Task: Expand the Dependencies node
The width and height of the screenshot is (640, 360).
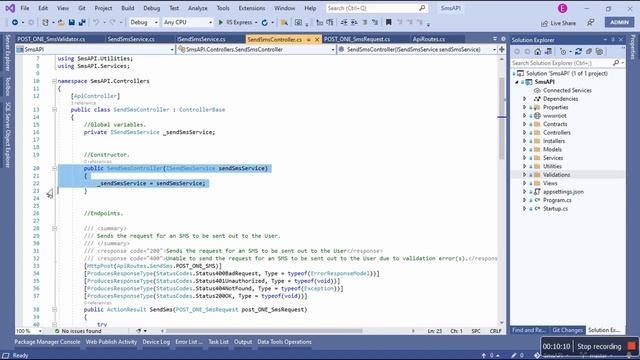Action: point(524,99)
